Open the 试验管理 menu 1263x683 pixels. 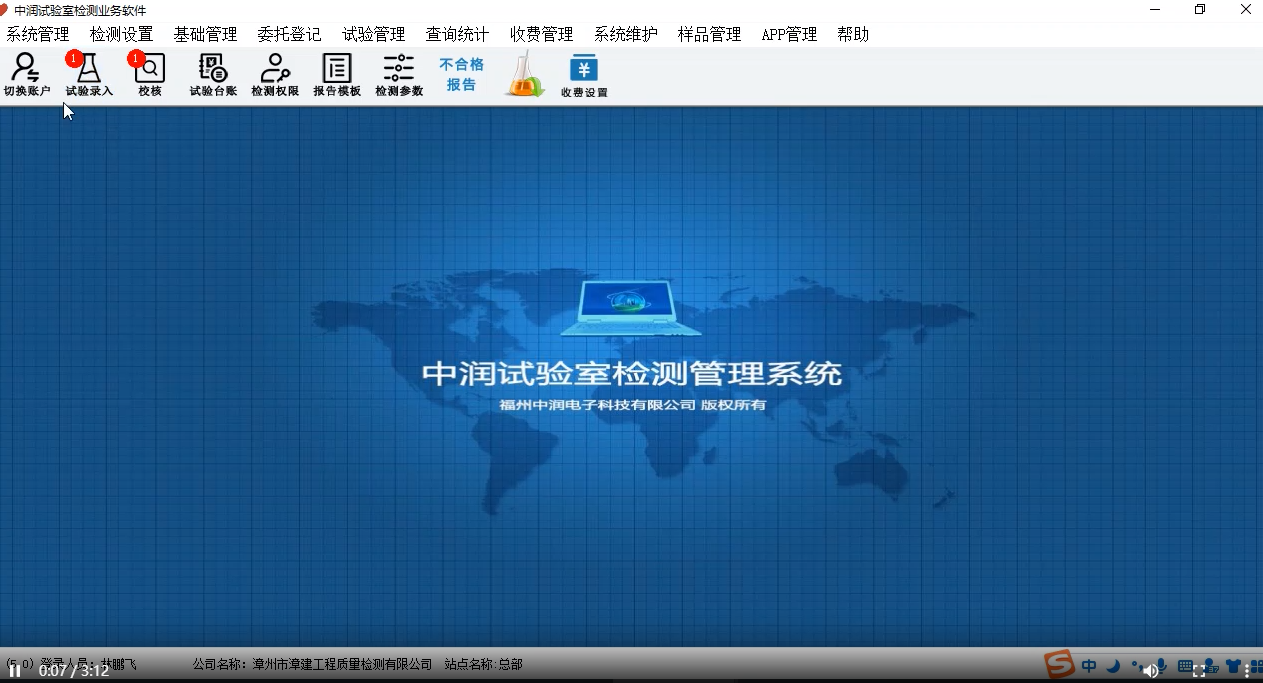(x=373, y=34)
